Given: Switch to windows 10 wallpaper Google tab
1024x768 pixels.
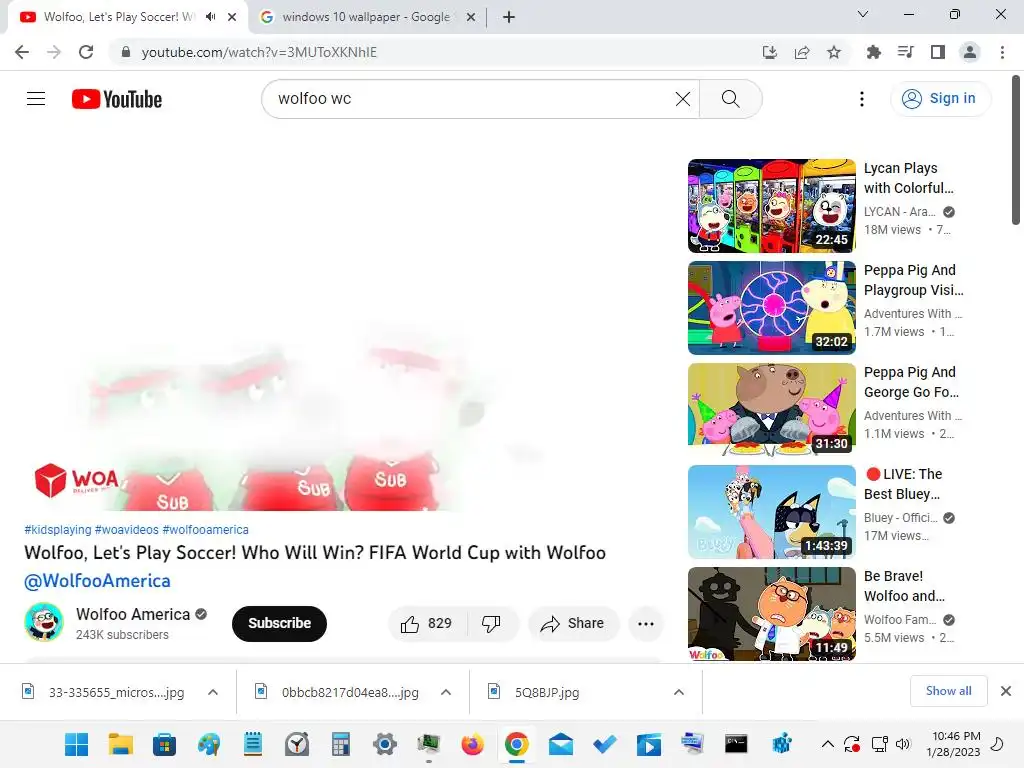Looking at the screenshot, I should click(366, 17).
